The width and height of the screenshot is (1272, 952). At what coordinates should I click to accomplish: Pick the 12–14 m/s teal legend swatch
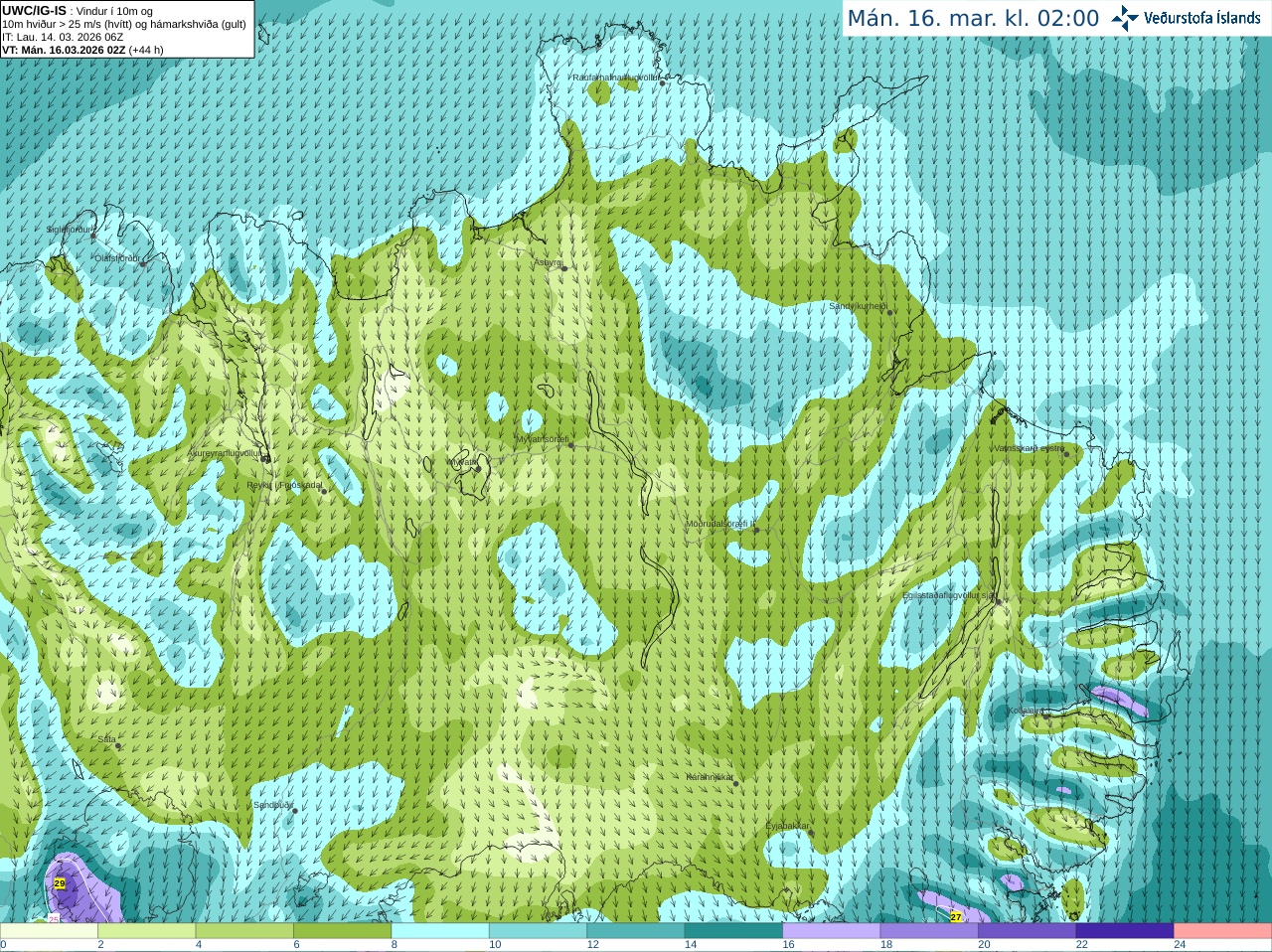coord(636,931)
